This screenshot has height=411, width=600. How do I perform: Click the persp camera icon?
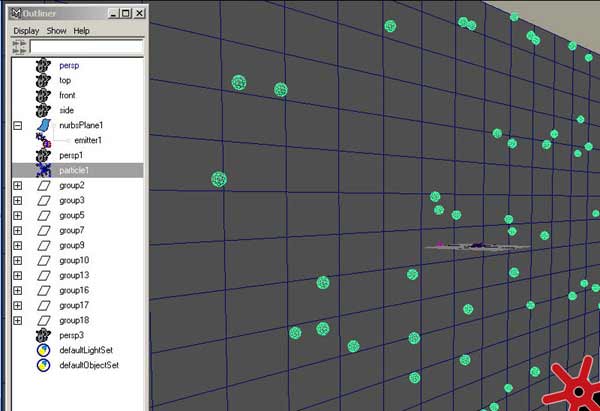tap(43, 65)
